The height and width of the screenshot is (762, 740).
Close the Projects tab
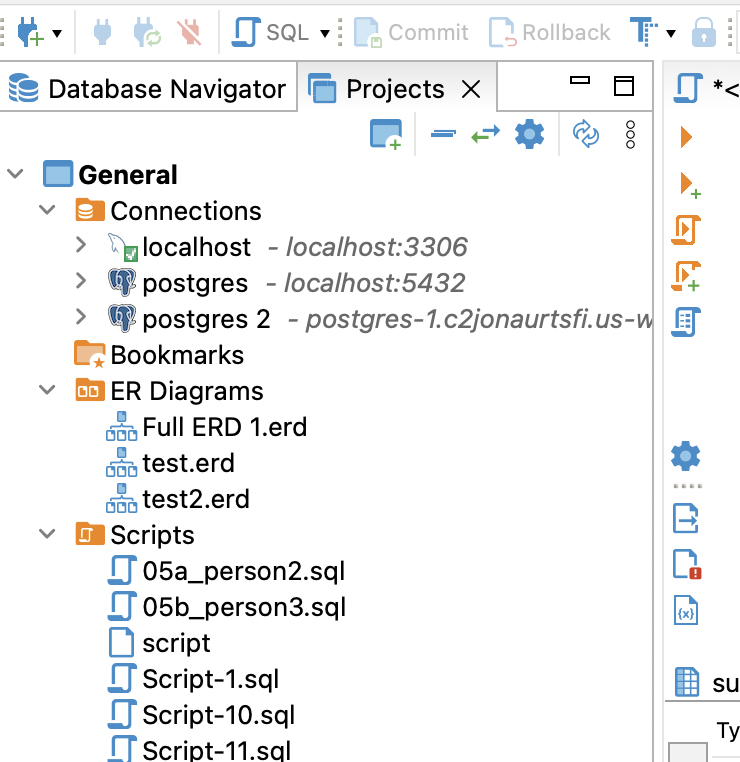470,89
